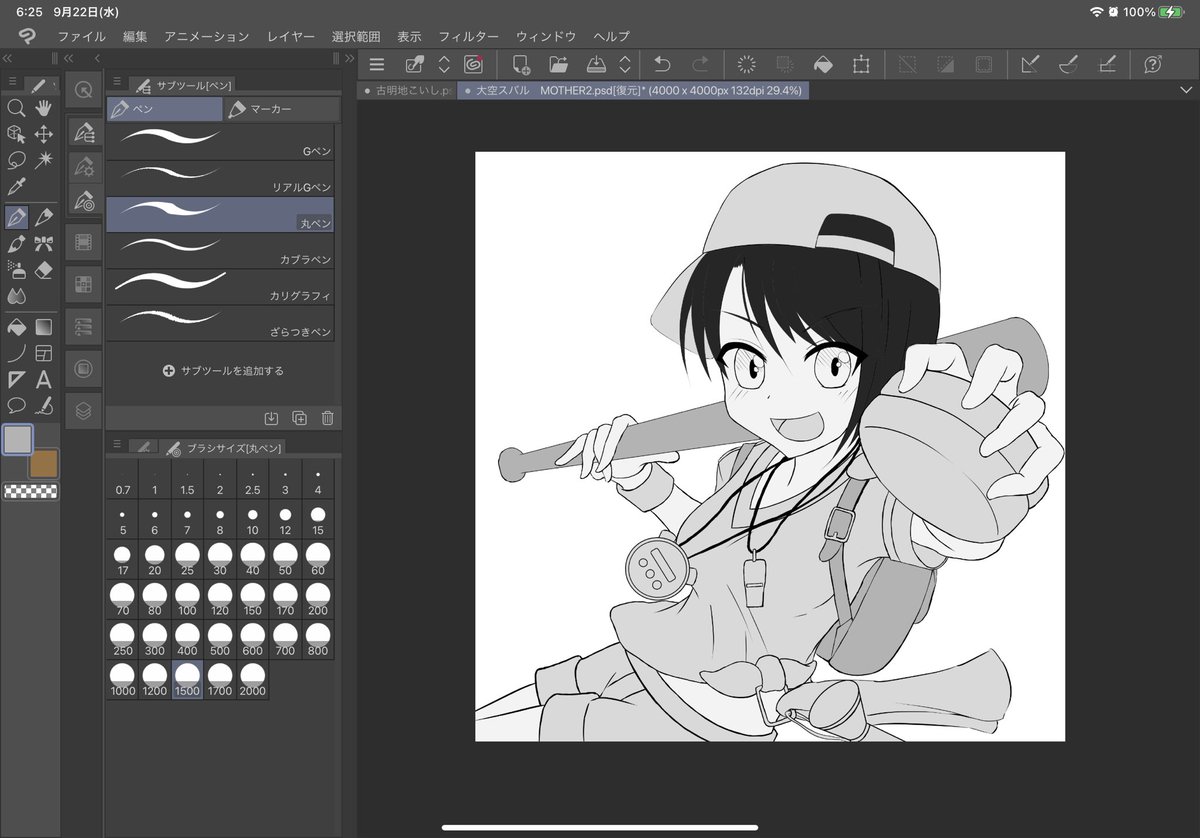Select the Brush tool

[x=16, y=243]
